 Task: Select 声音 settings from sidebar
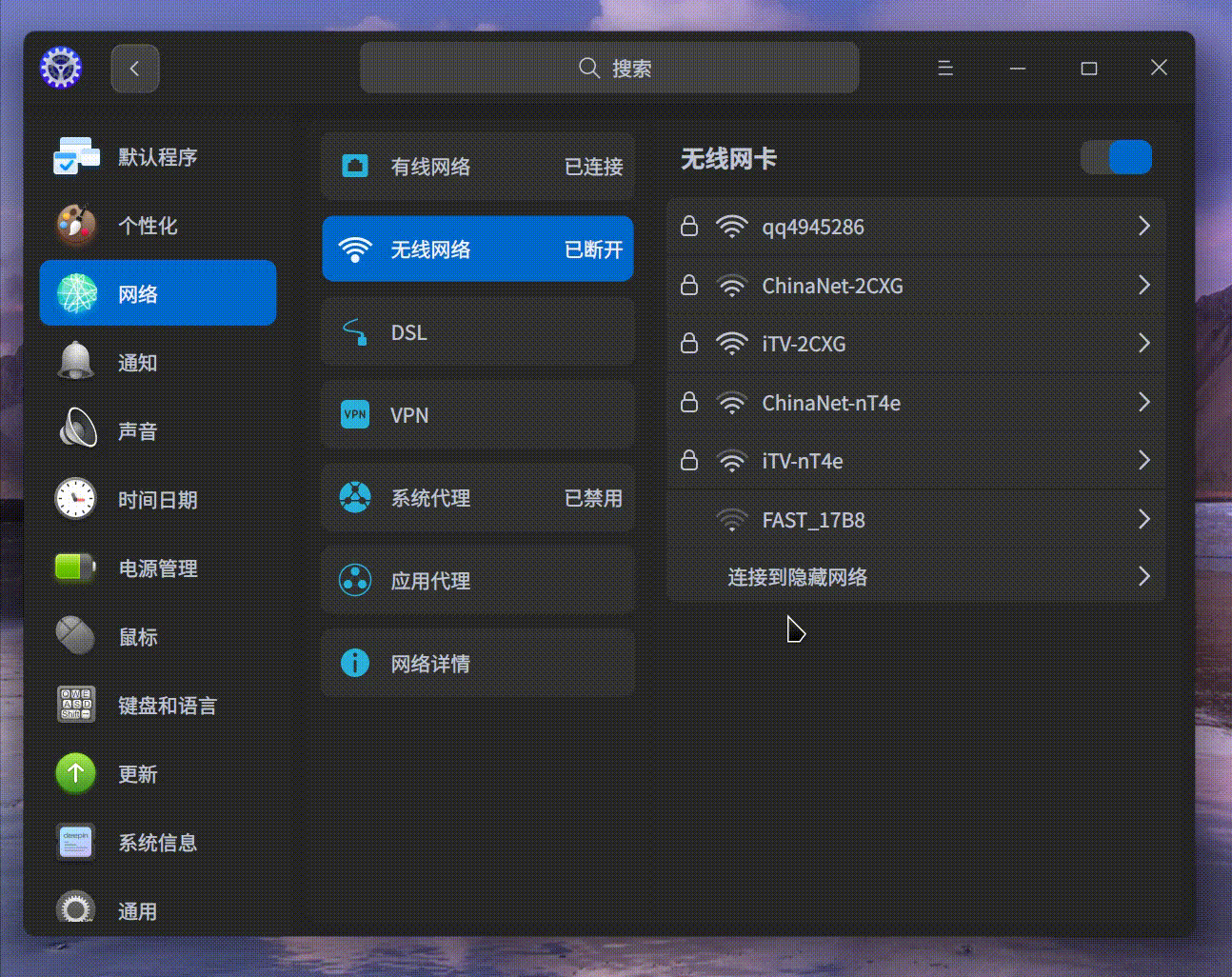[x=139, y=430]
